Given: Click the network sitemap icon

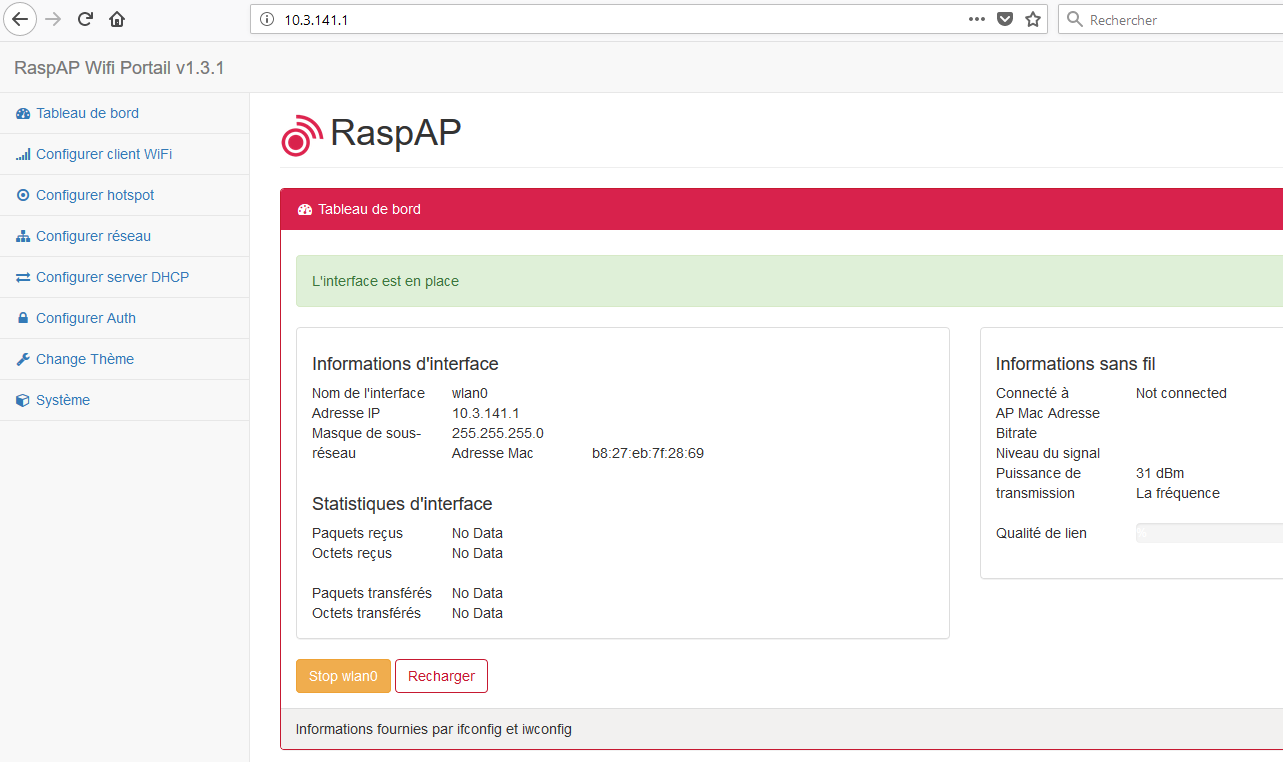Looking at the screenshot, I should pyautogui.click(x=23, y=236).
